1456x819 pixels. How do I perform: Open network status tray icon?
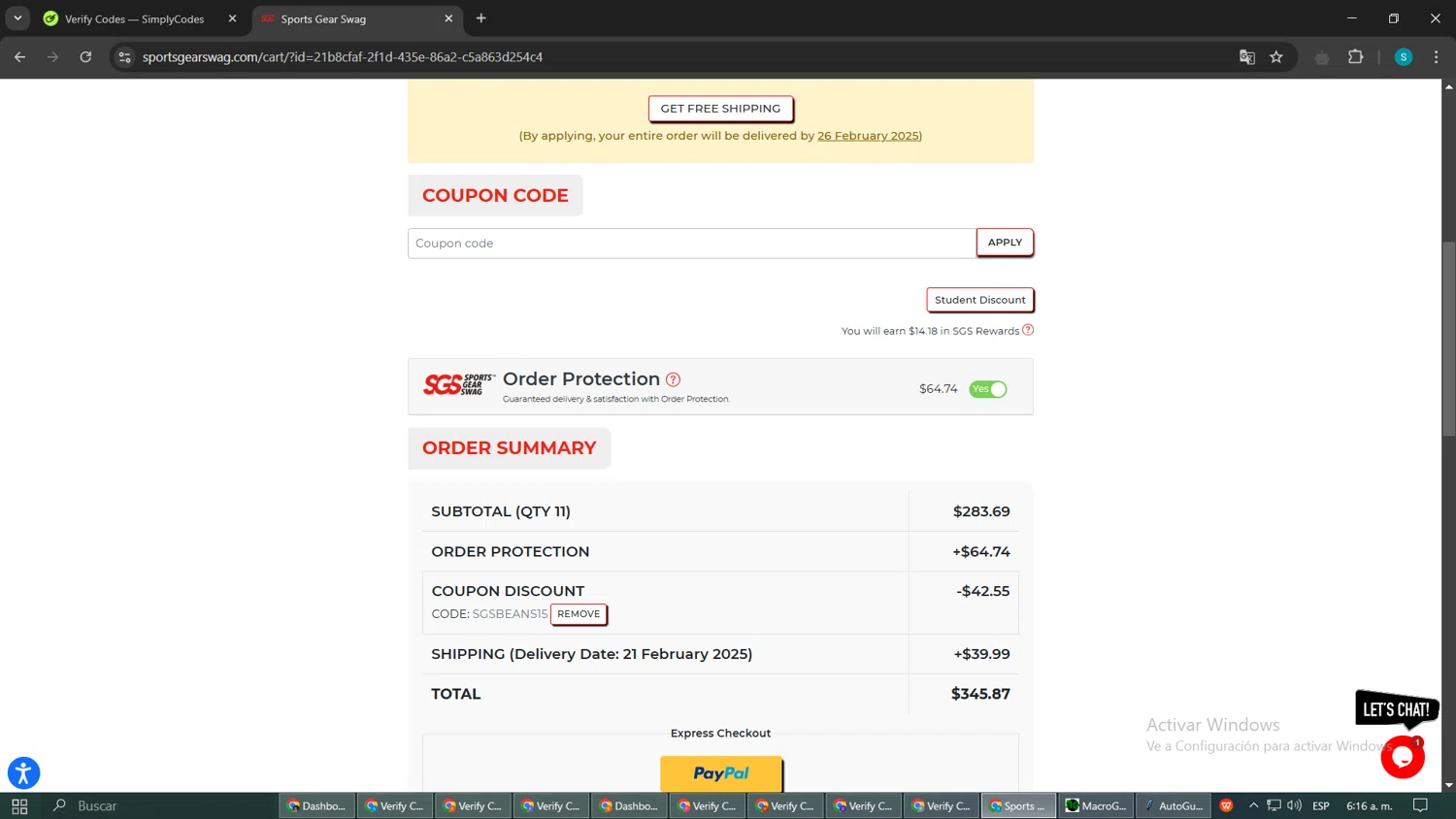pyautogui.click(x=1274, y=805)
